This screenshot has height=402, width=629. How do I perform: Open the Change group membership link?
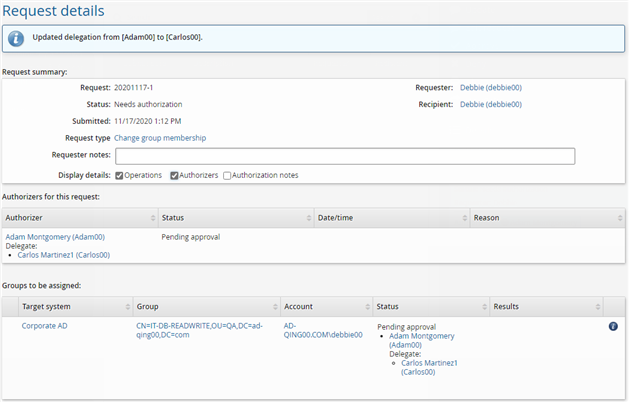(x=160, y=138)
